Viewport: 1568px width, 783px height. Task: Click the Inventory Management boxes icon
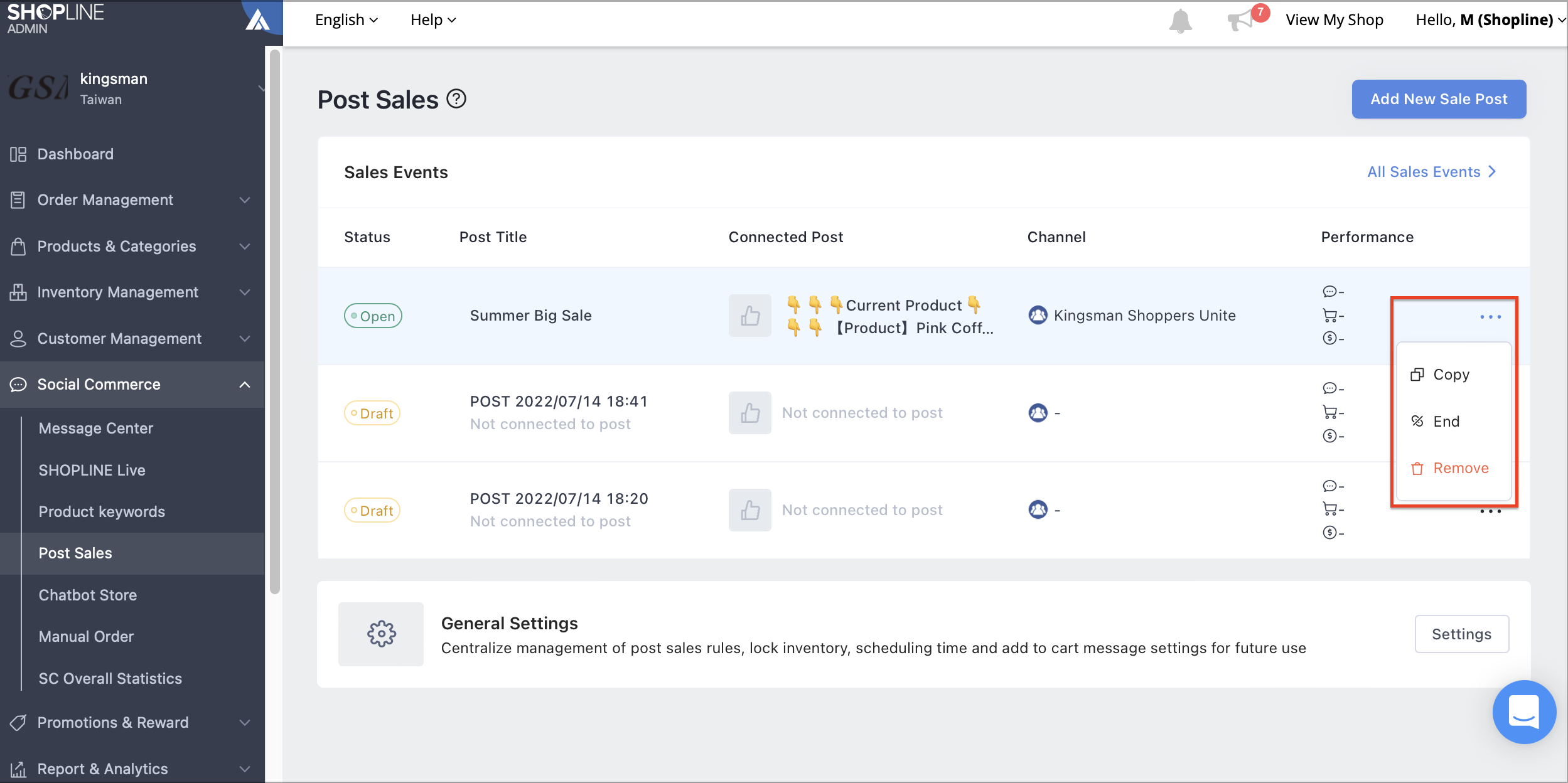click(18, 292)
